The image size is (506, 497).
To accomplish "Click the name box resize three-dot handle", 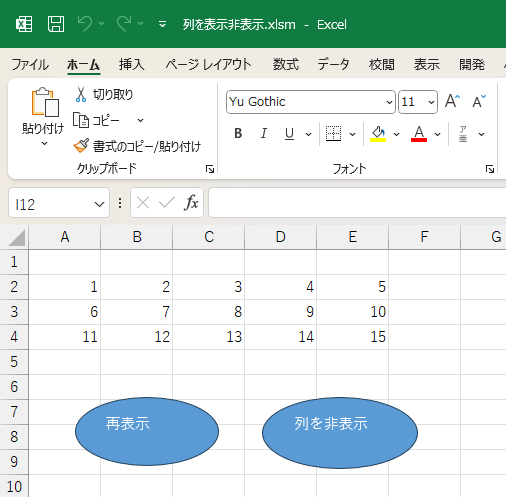I will pyautogui.click(x=120, y=203).
